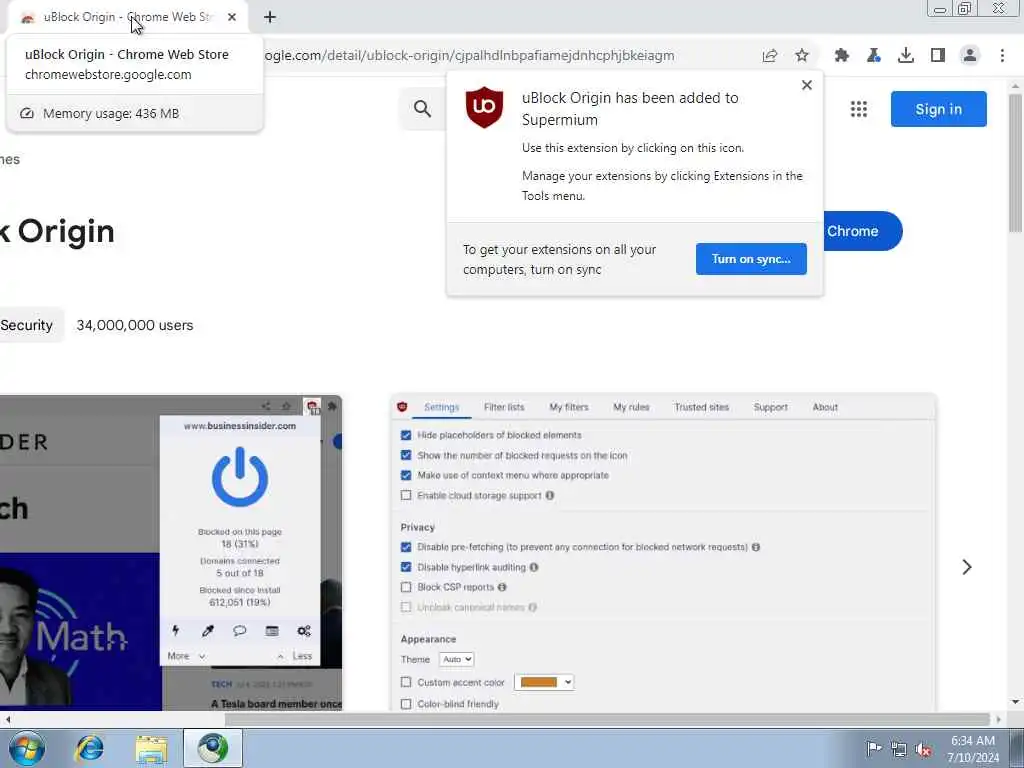Screen dimensions: 1024x768
Task: Click the blue power button in uBlock screenshot
Action: (240, 477)
